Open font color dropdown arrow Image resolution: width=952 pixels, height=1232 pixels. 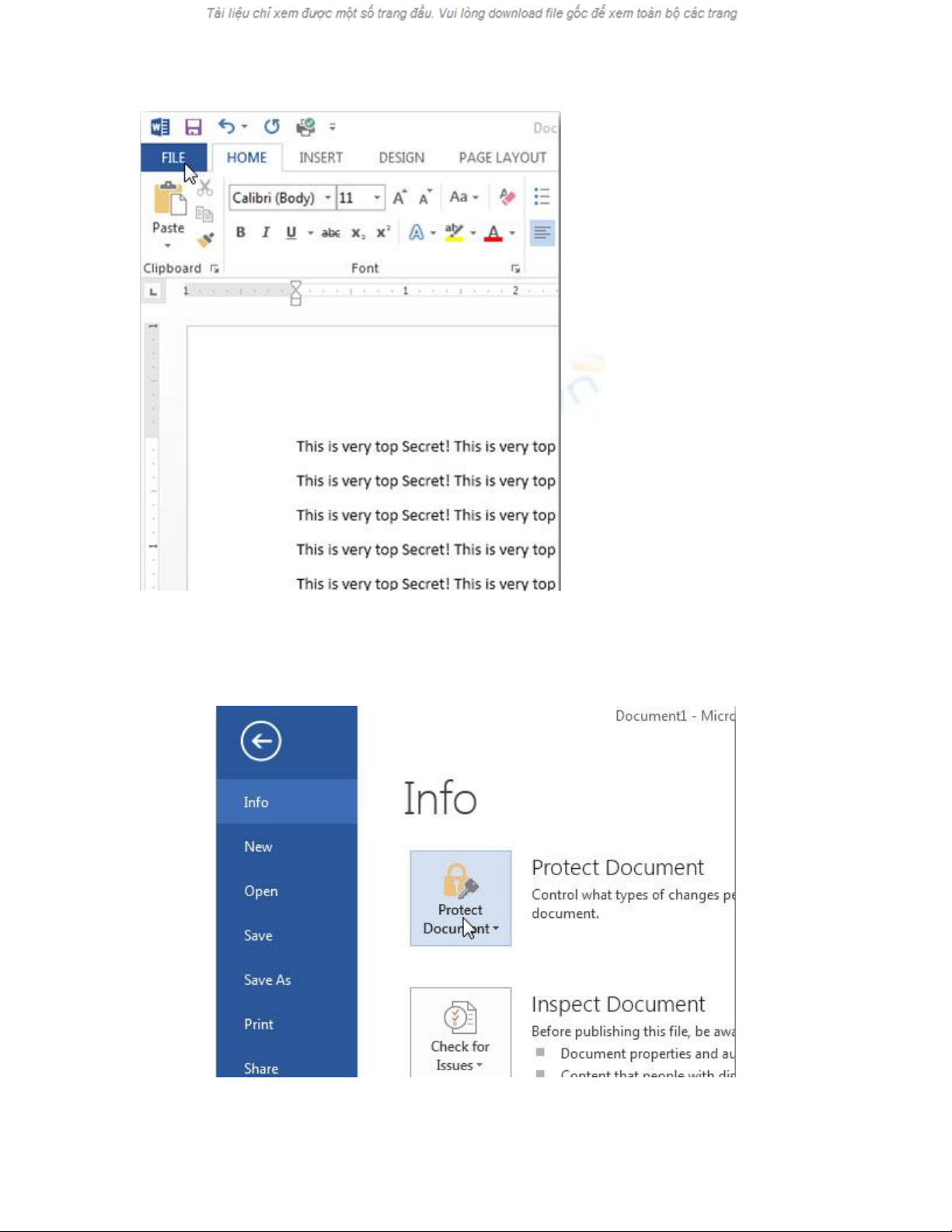pos(512,233)
